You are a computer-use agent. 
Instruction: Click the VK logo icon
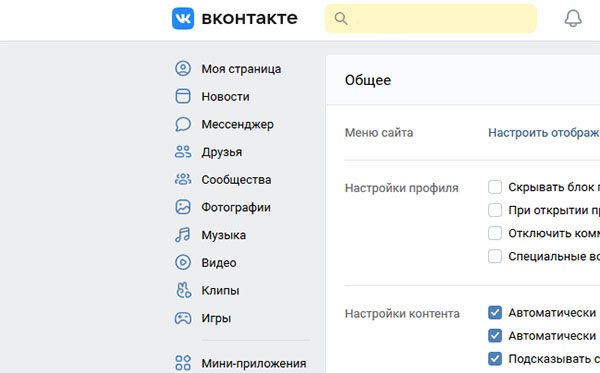tap(183, 18)
